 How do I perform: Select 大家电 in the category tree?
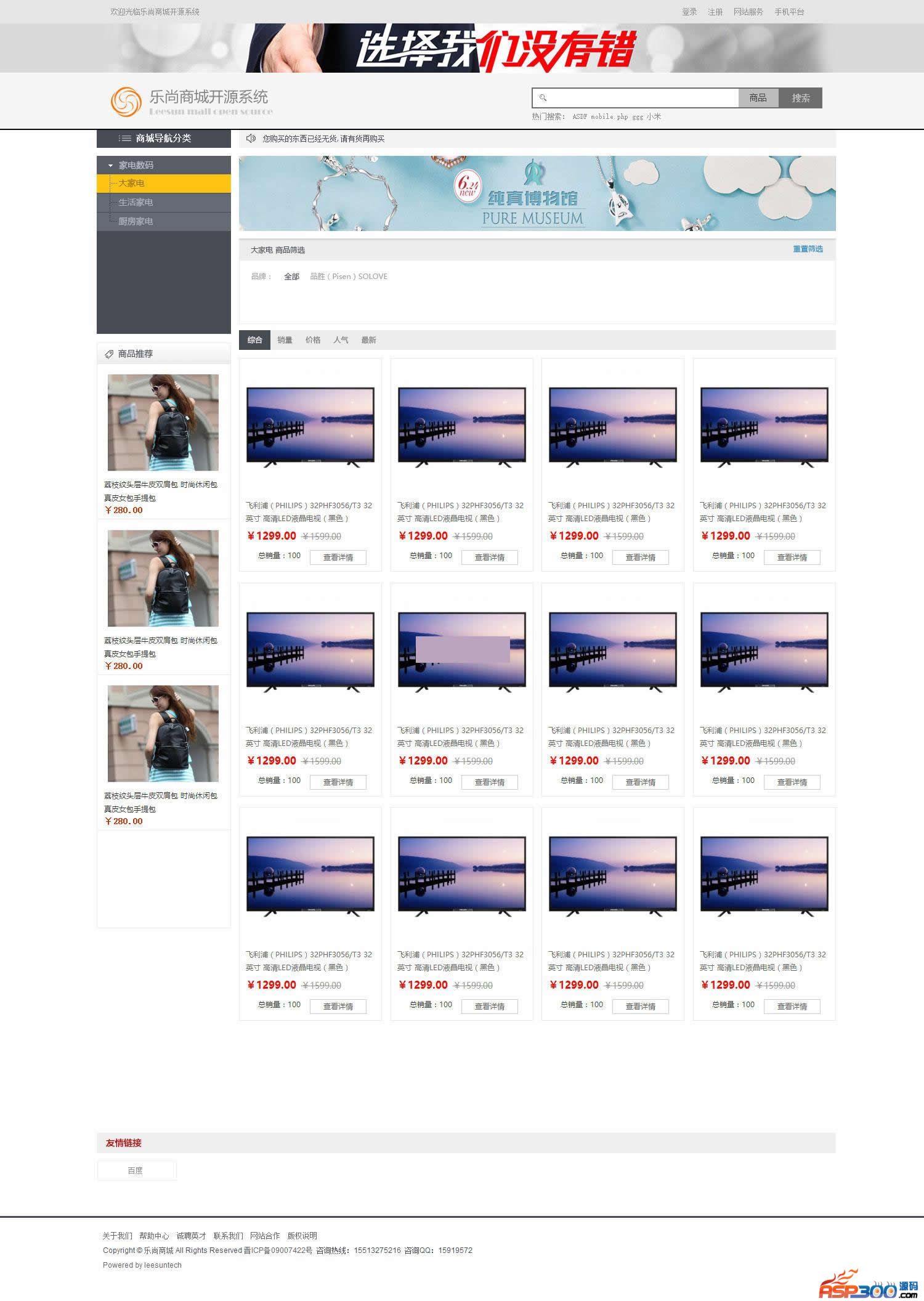(164, 184)
